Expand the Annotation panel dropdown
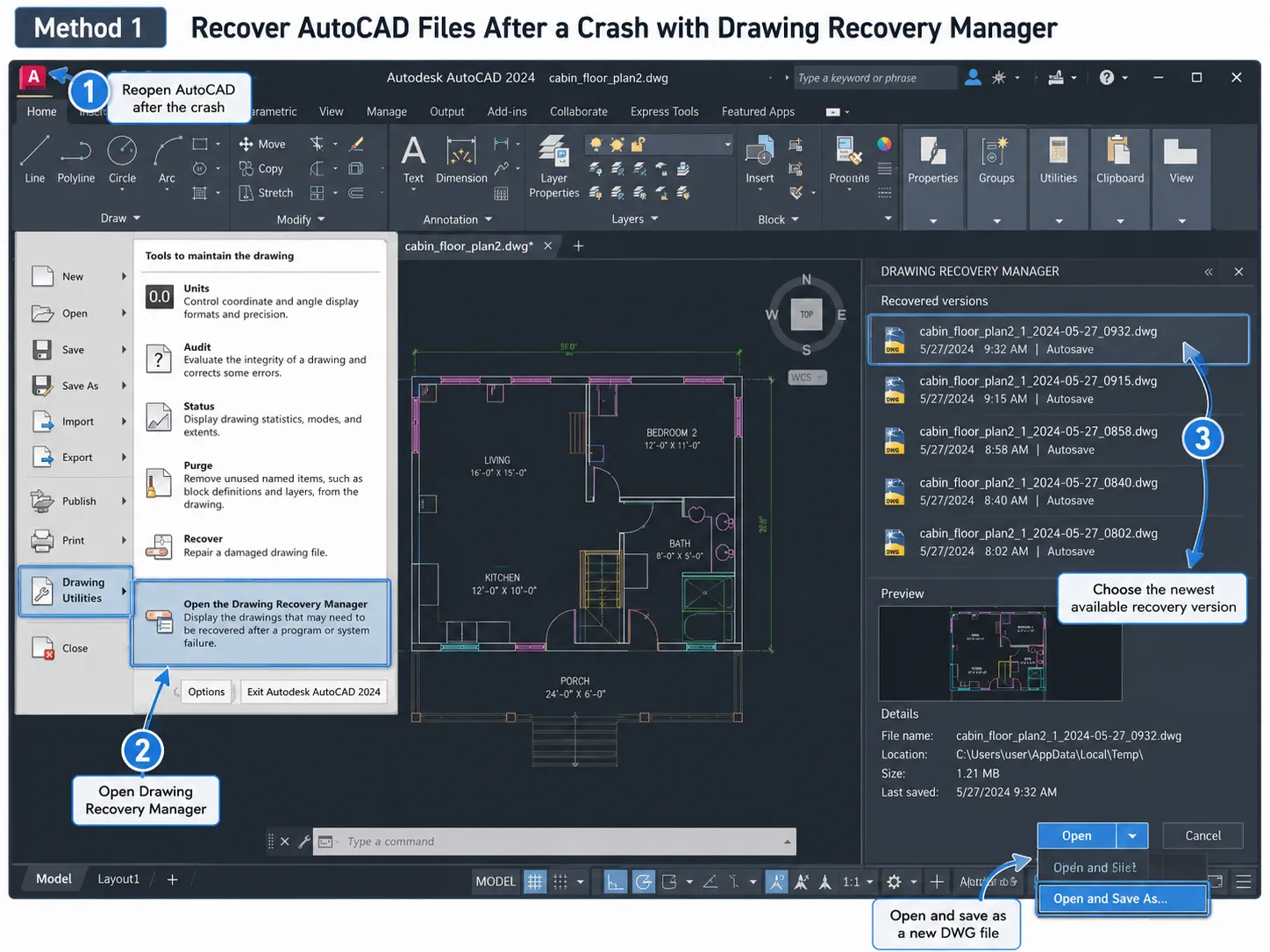Screen dimensions: 1270x952 (x=458, y=219)
